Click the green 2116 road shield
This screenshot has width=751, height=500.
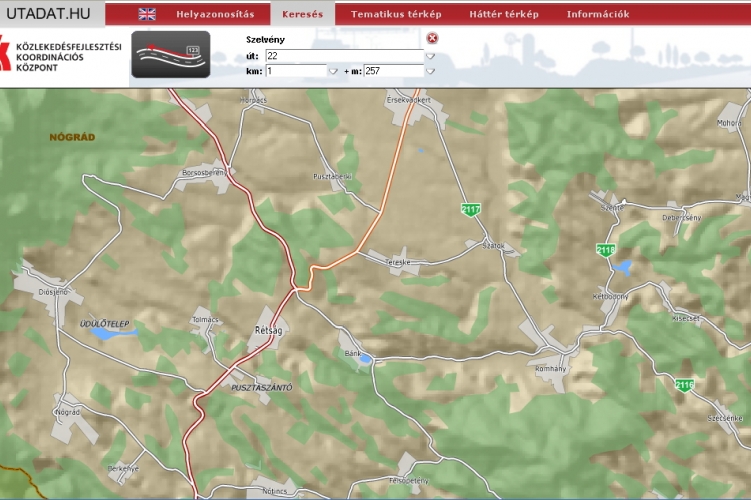[684, 385]
